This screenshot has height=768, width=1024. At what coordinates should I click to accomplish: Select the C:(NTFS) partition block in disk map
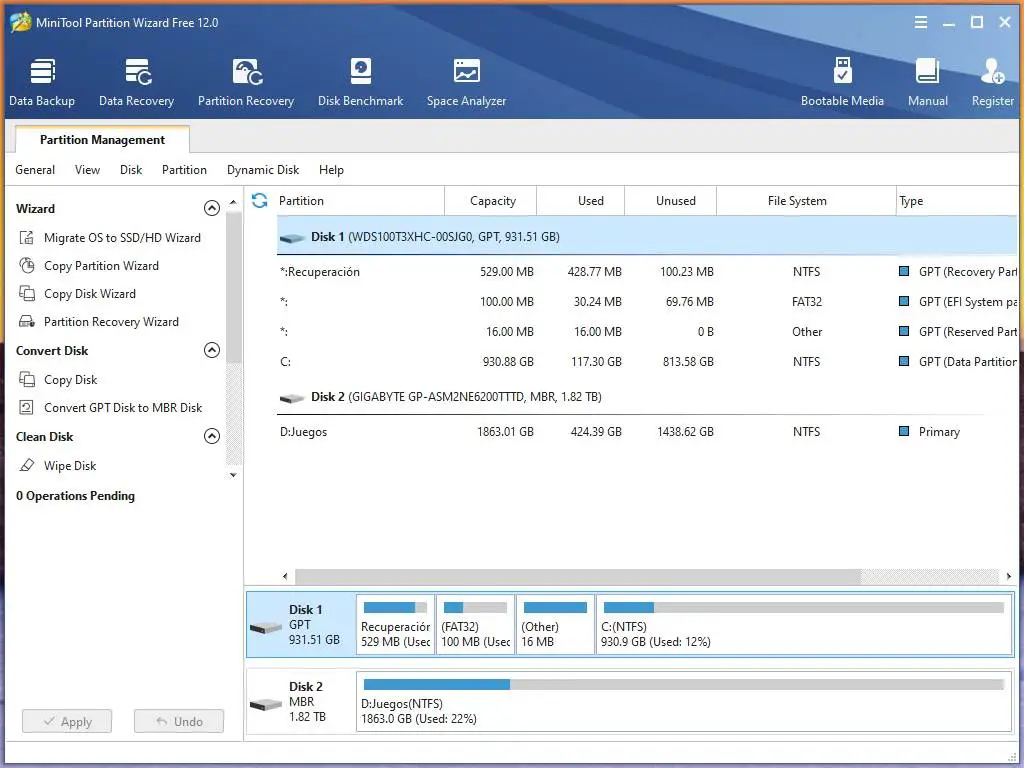click(803, 625)
